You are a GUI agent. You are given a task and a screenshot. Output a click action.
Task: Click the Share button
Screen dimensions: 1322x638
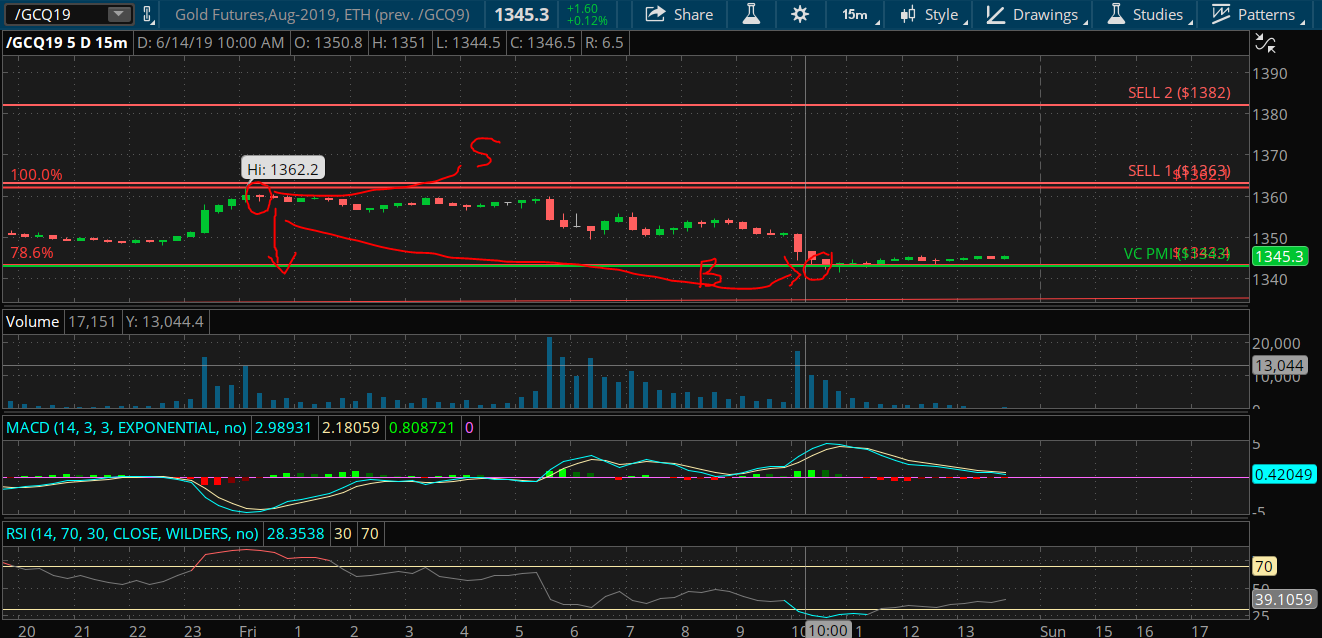[680, 15]
